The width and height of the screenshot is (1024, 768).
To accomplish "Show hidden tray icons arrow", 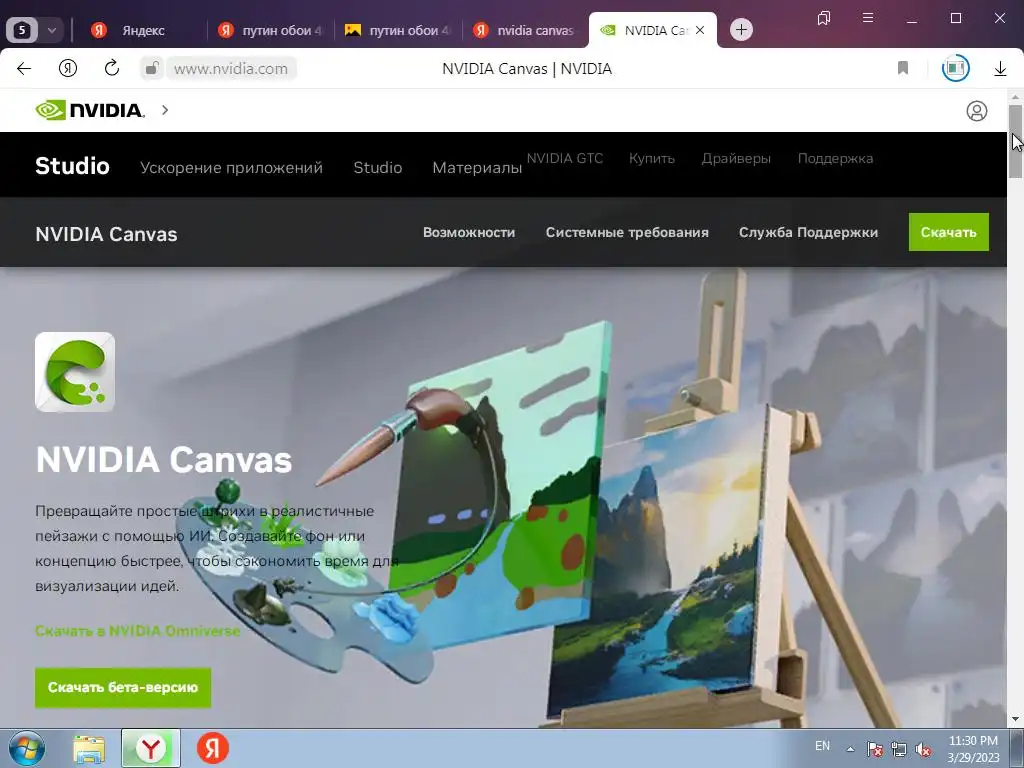I will [850, 749].
